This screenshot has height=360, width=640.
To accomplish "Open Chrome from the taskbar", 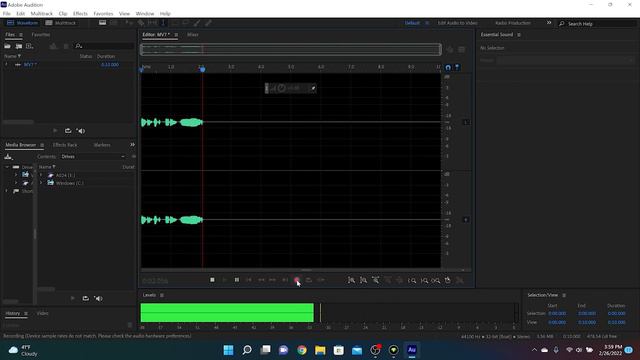I will click(x=302, y=350).
